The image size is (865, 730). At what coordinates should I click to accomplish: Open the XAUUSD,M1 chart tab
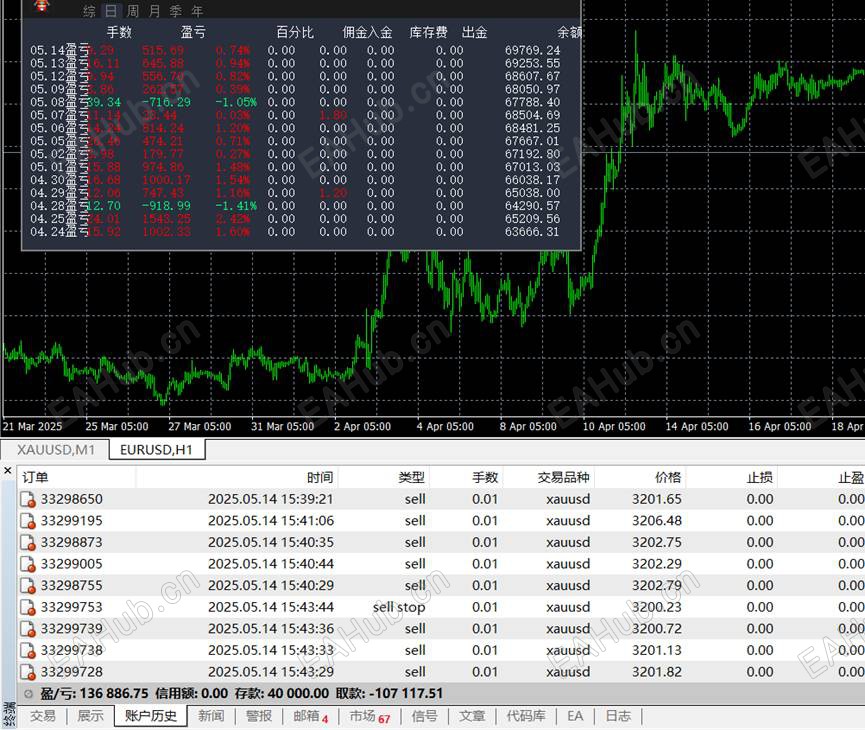pyautogui.click(x=56, y=450)
